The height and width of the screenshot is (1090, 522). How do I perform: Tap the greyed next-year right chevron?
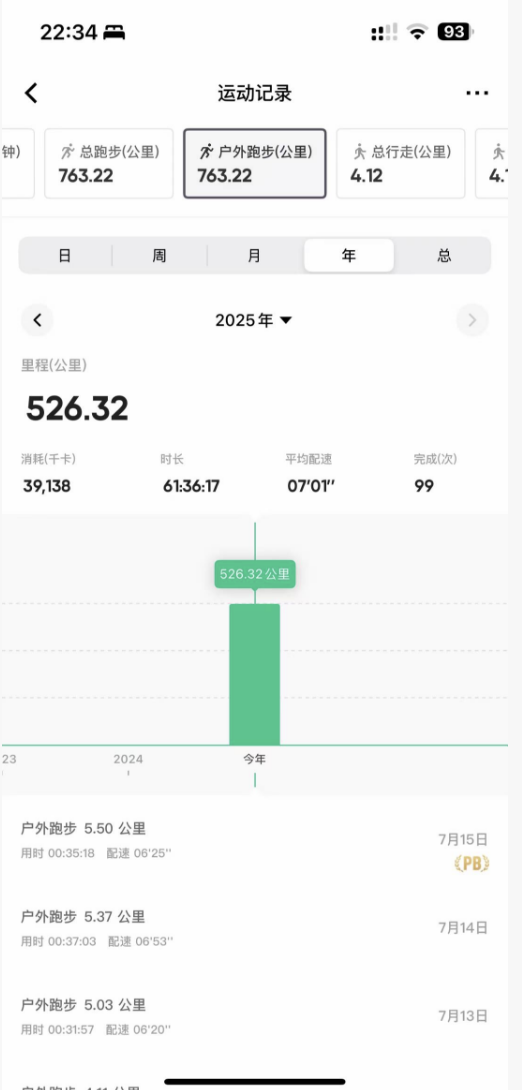473,320
